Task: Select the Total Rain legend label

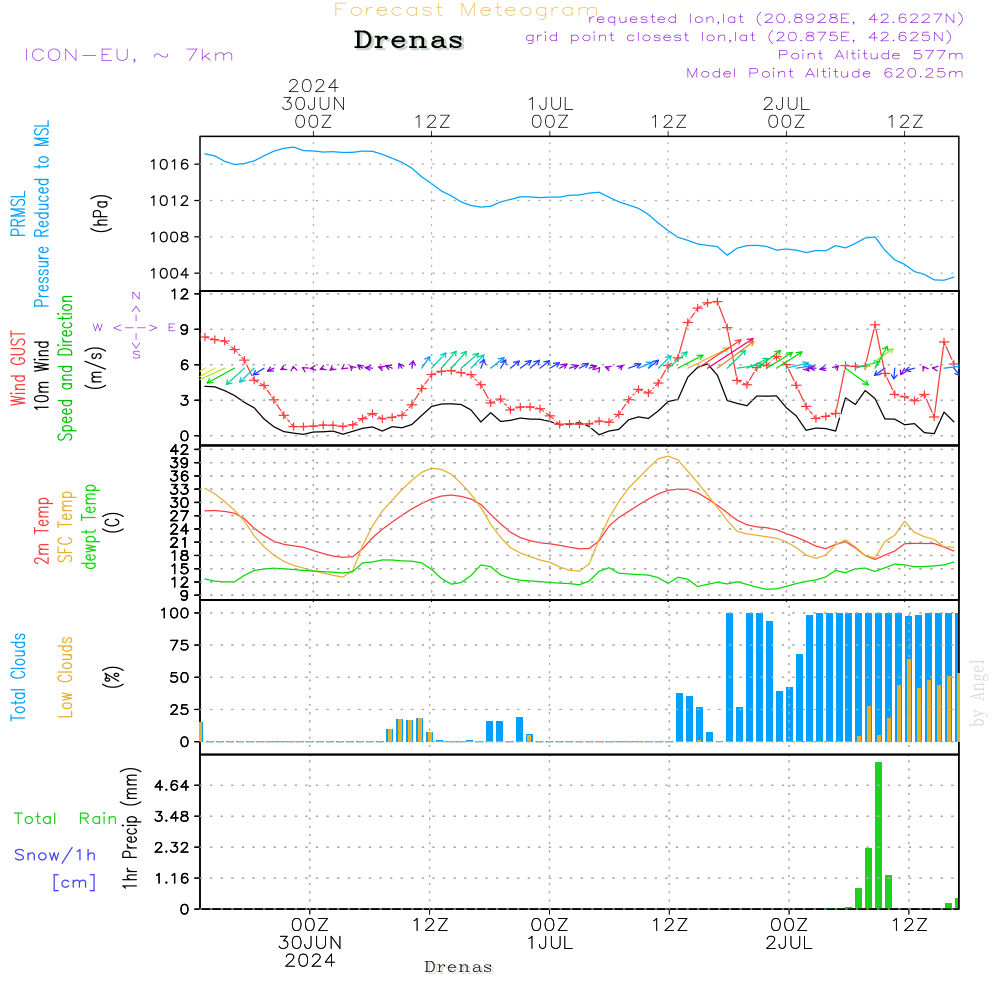Action: pos(65,818)
